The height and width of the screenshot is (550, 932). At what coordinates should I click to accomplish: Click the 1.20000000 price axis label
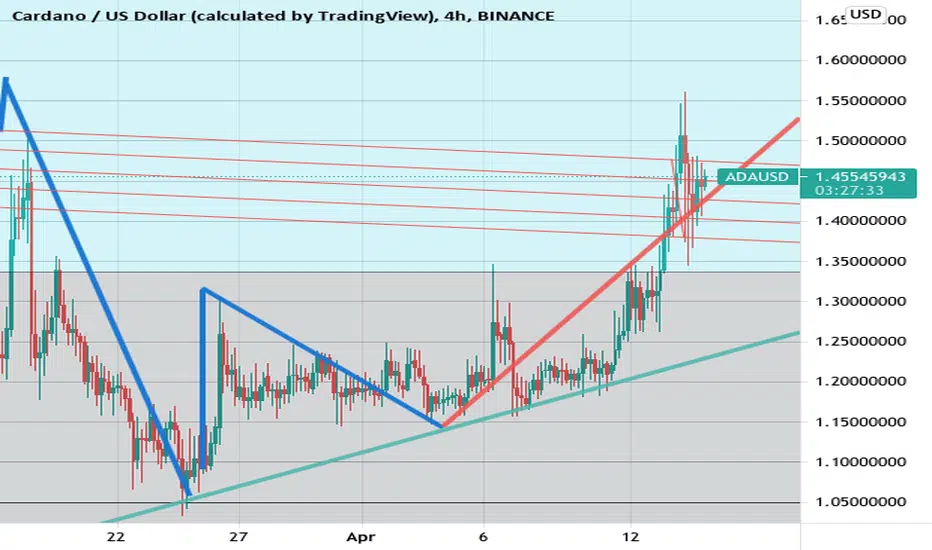point(861,381)
